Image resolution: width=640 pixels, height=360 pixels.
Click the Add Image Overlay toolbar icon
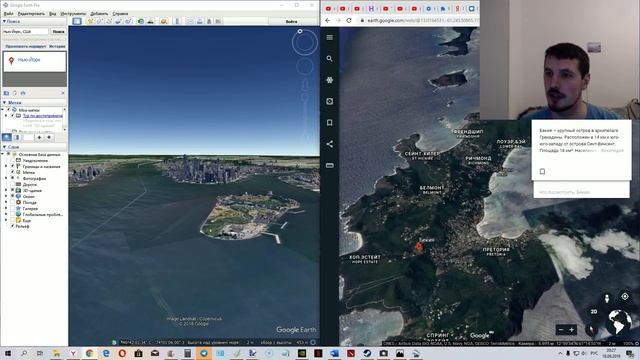pos(118,21)
